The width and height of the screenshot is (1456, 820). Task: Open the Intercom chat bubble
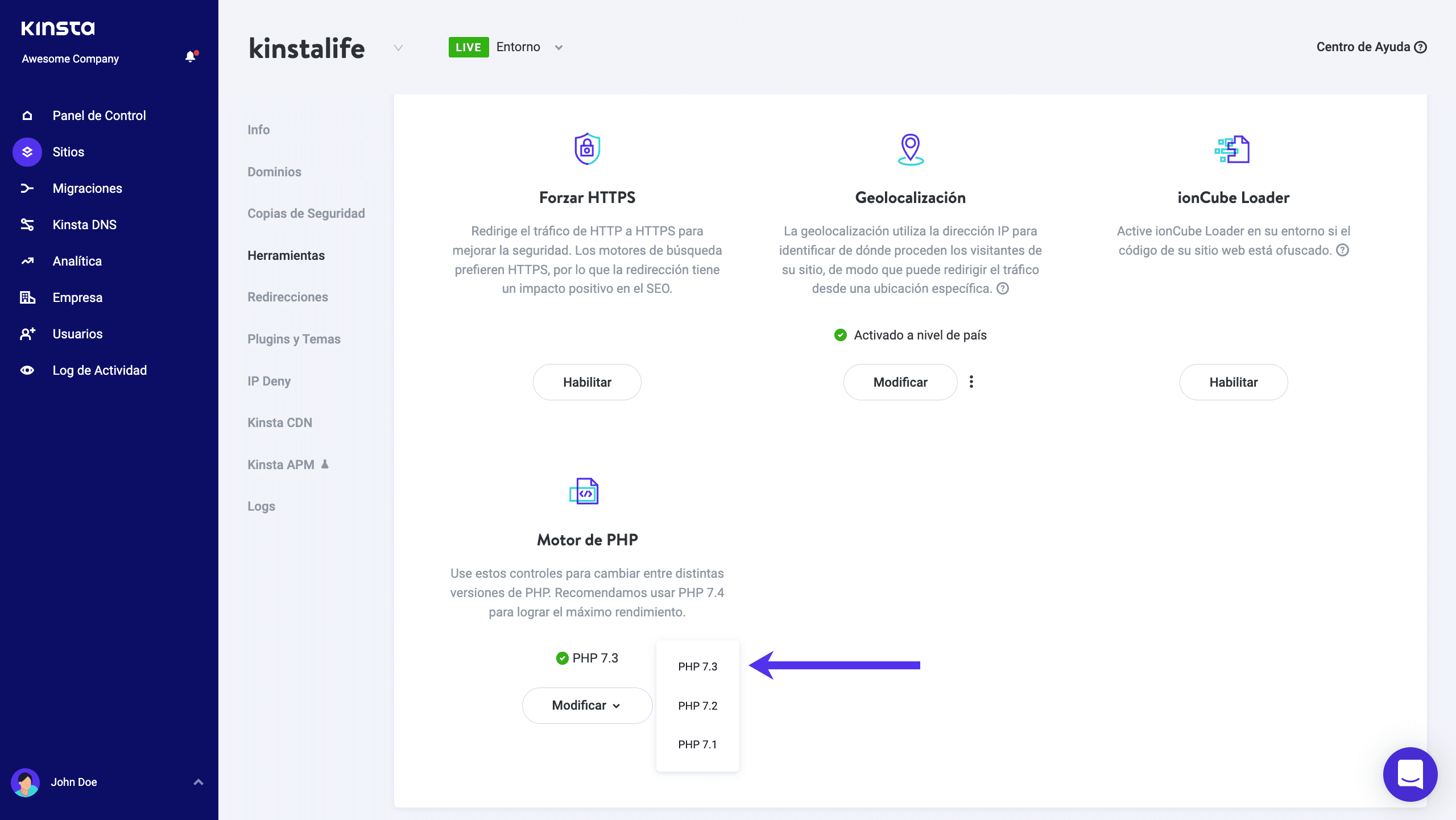[1409, 774]
